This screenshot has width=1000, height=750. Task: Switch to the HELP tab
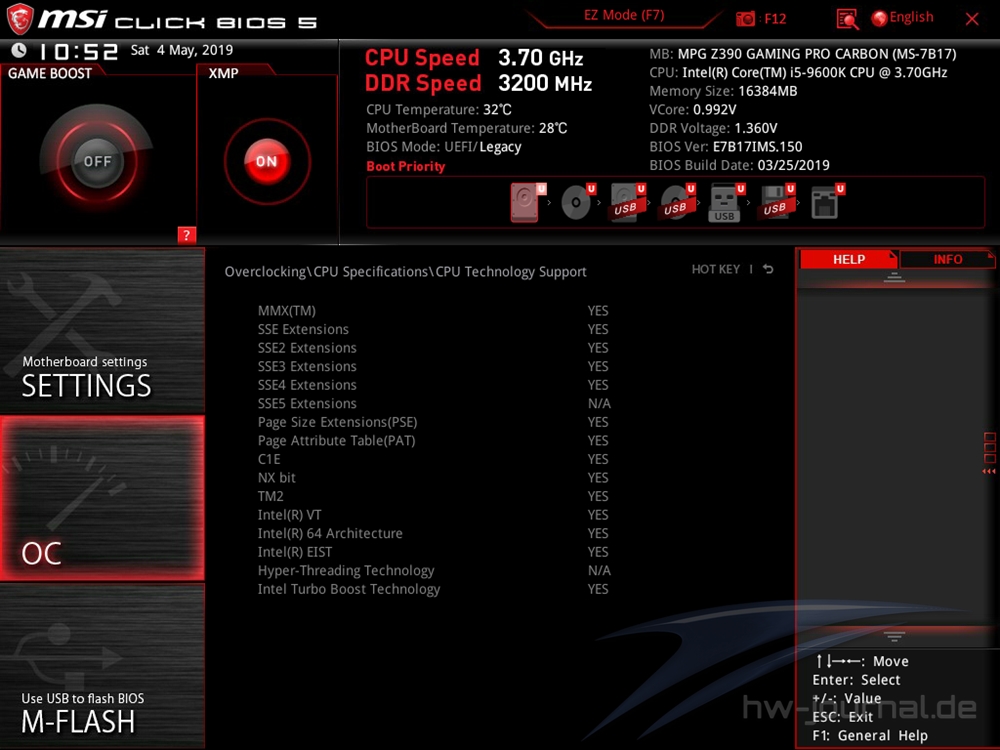[848, 260]
